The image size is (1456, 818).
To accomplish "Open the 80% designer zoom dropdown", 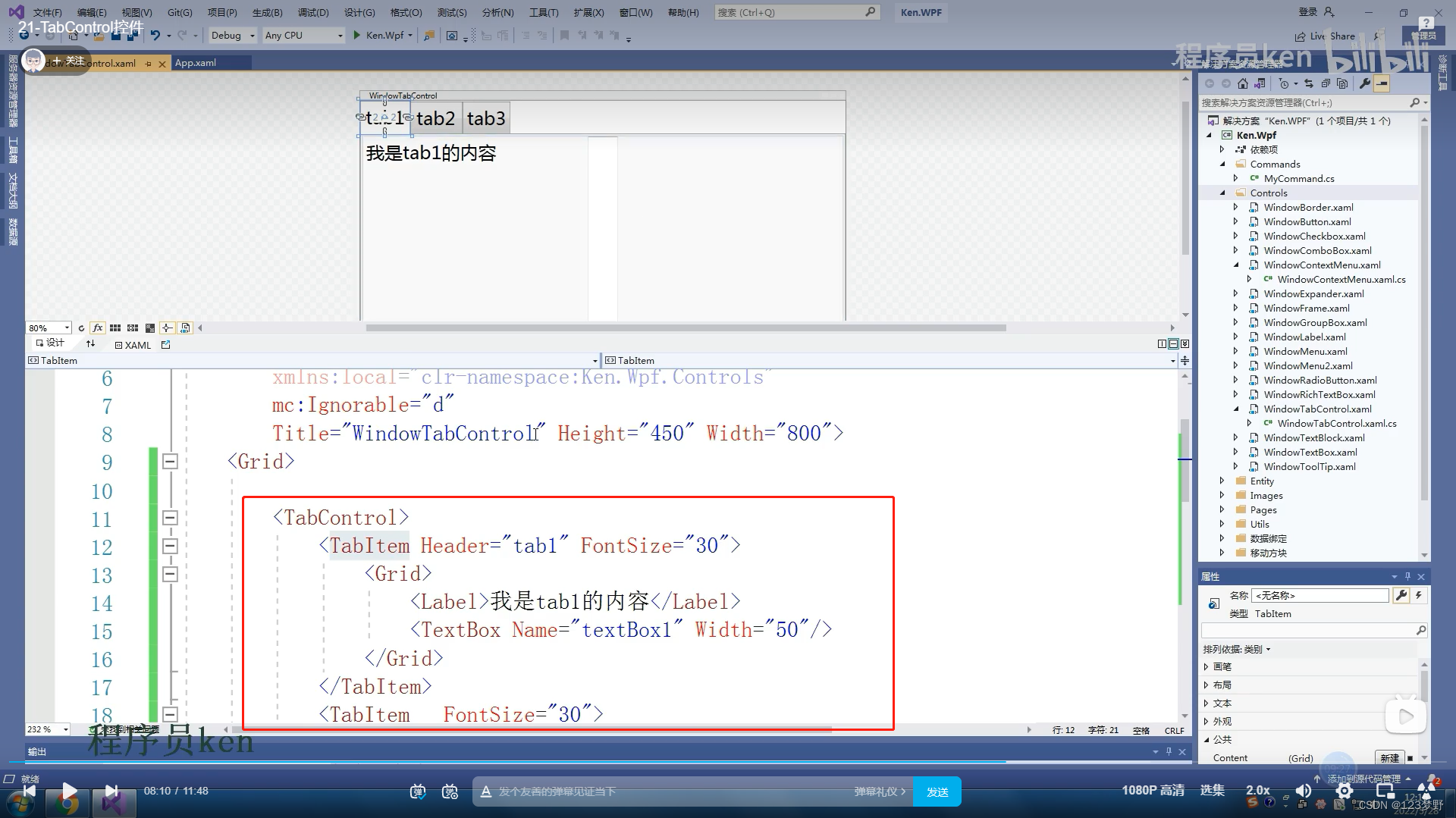I will tap(67, 328).
